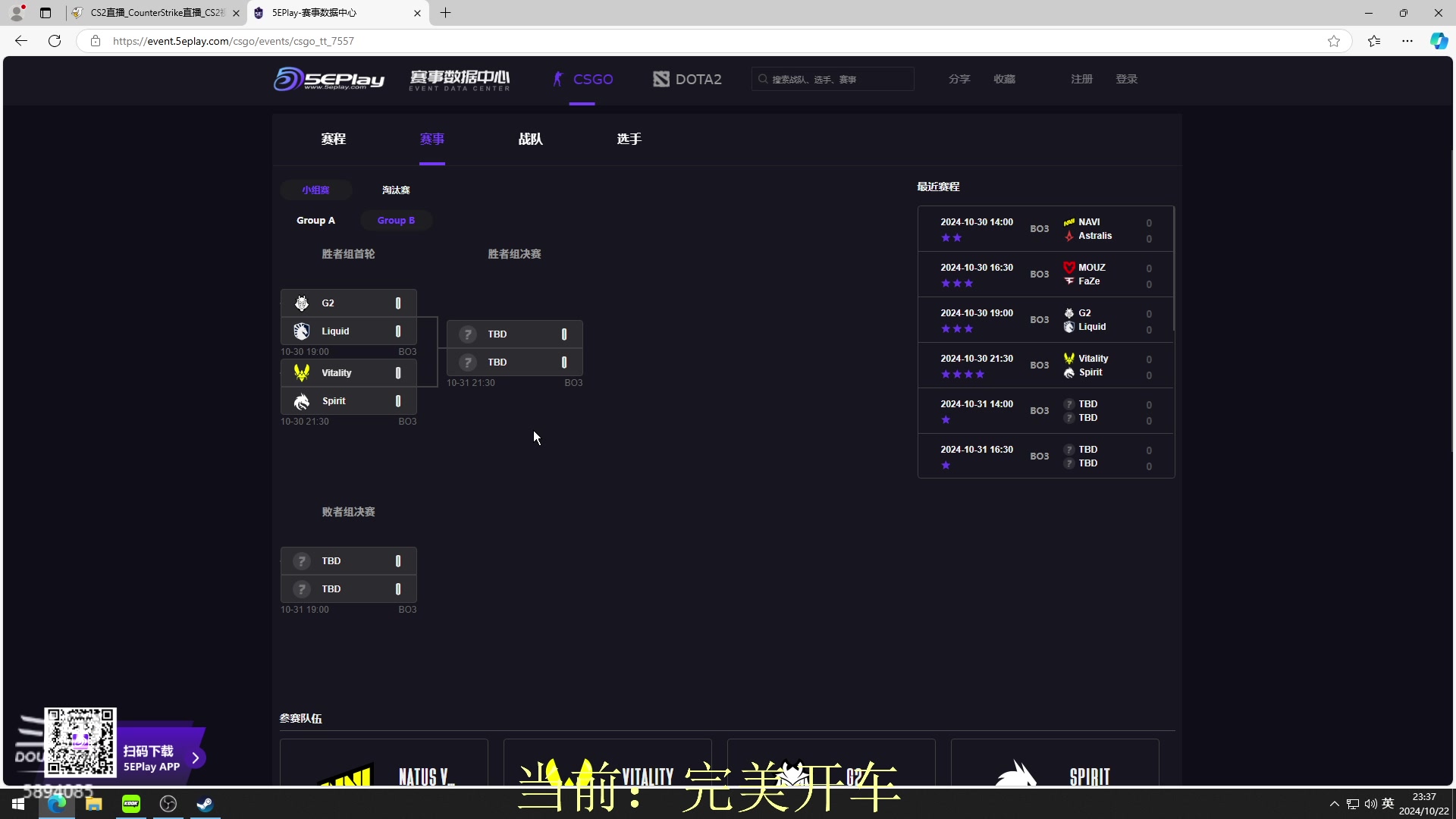Image resolution: width=1456 pixels, height=819 pixels.
Task: Click the SPIRIT team card
Action: [x=1055, y=763]
